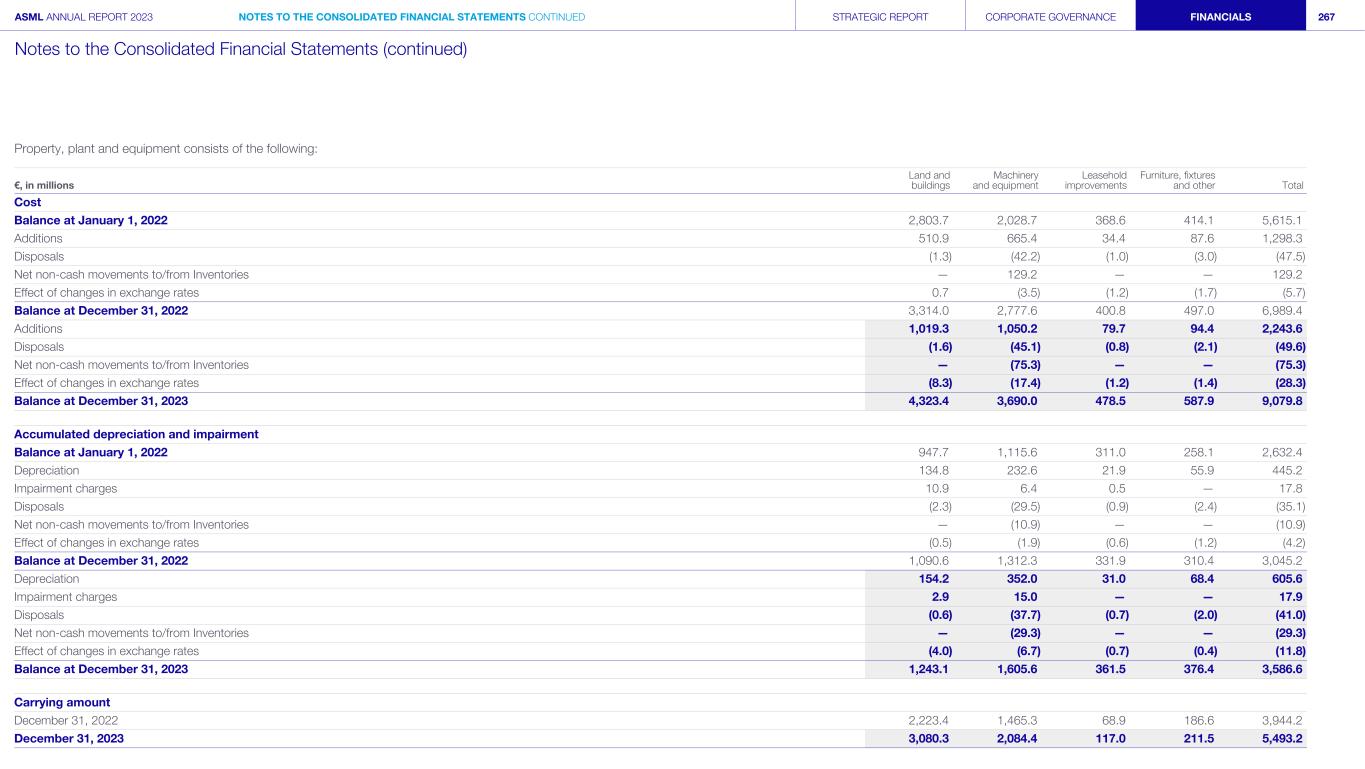Click page number 267 in the header
This screenshot has width=1365, height=769.
(1326, 17)
